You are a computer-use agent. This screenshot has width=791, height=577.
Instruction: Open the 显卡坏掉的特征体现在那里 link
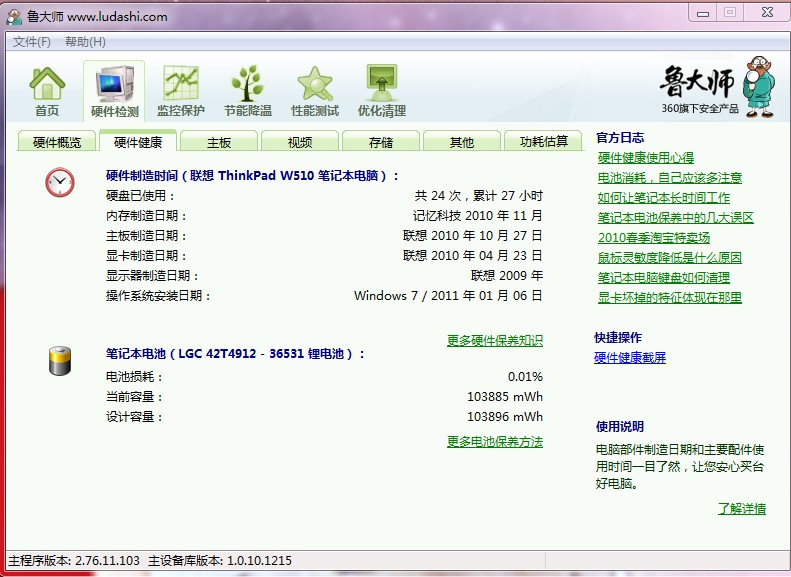pyautogui.click(x=669, y=298)
